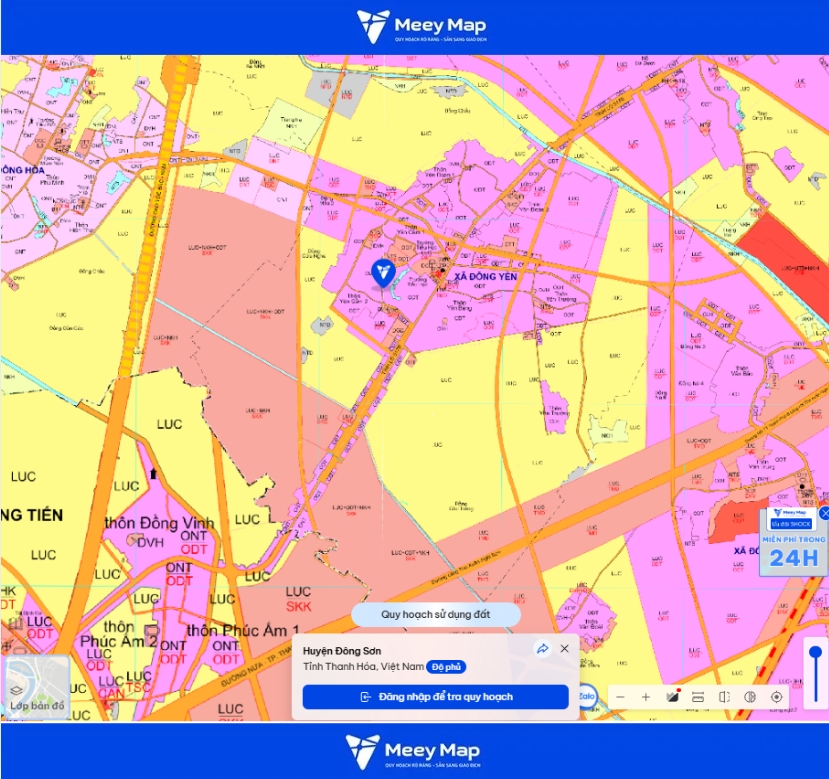Close the Huyện Đông Sơn info card
829x779 pixels.
pyautogui.click(x=565, y=649)
